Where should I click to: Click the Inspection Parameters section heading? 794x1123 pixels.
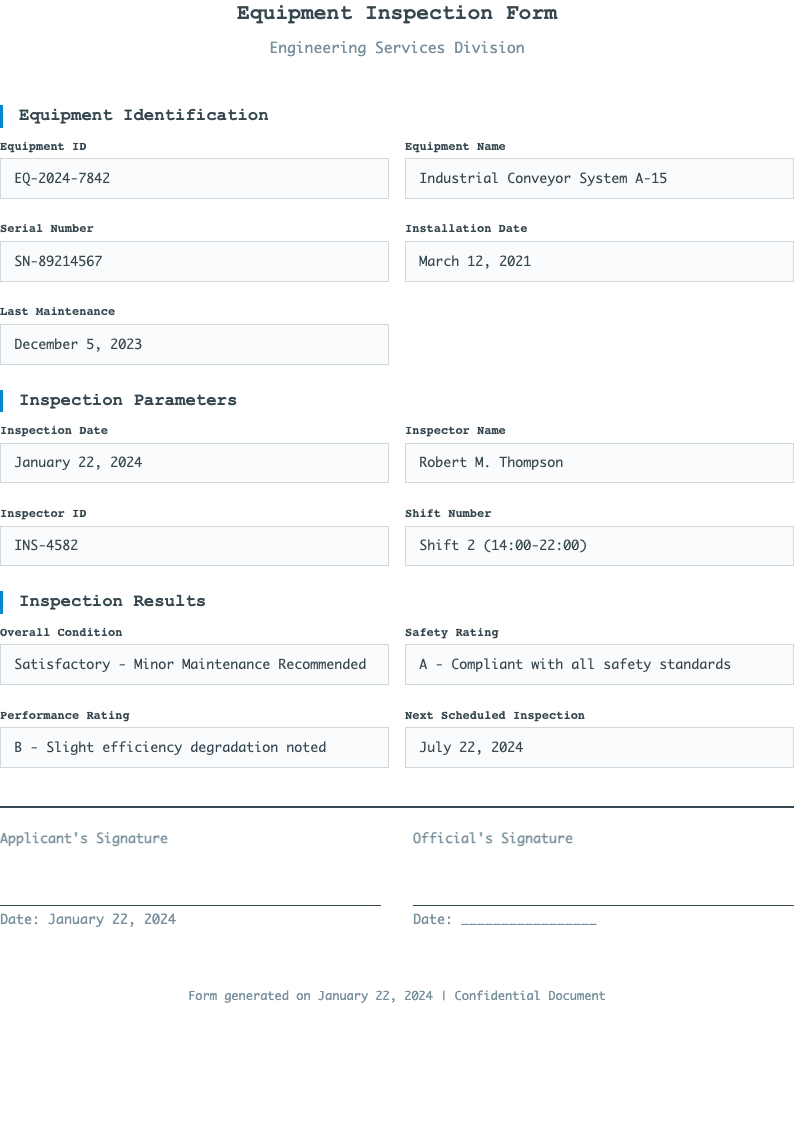tap(128, 400)
